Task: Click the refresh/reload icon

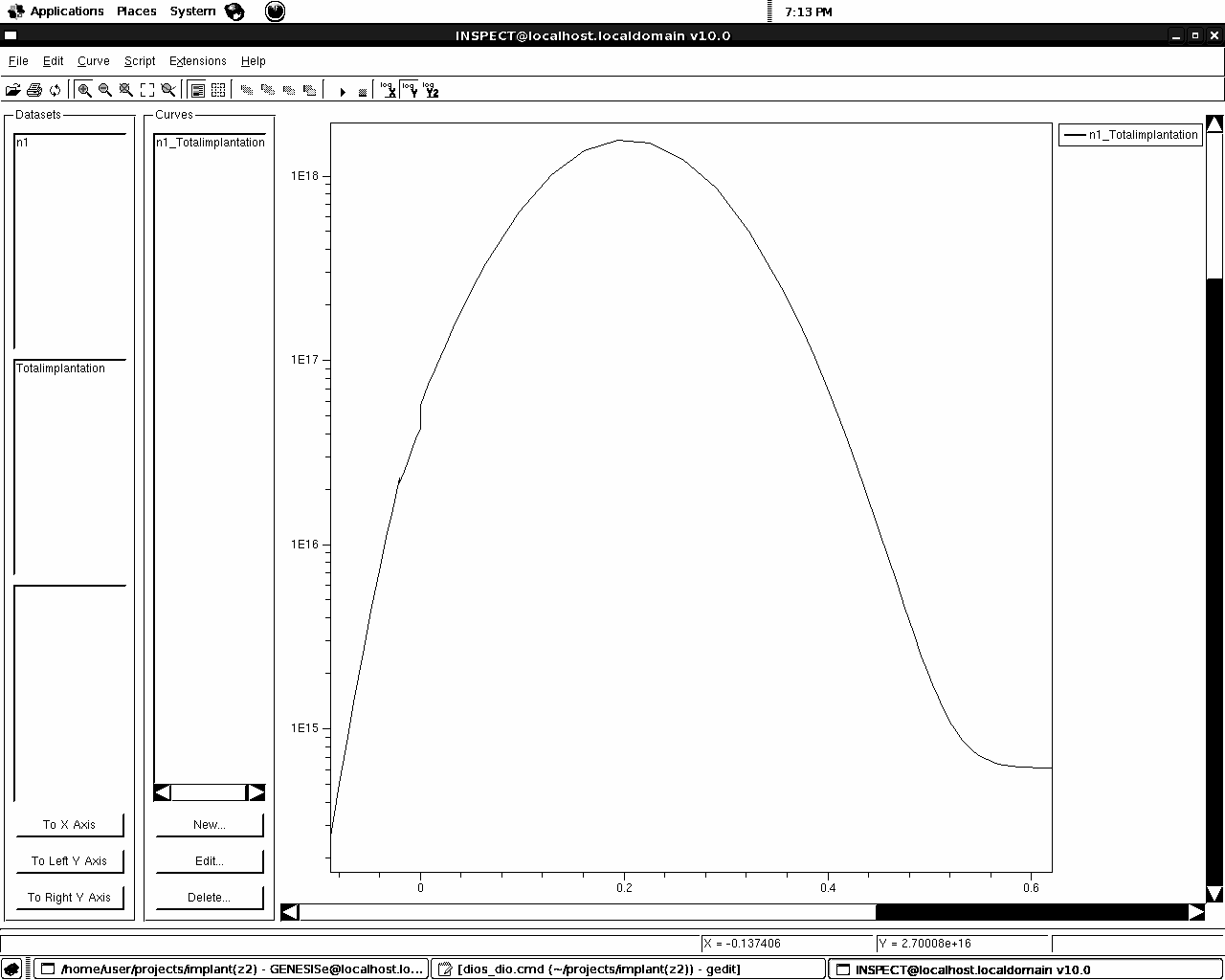Action: 56,90
